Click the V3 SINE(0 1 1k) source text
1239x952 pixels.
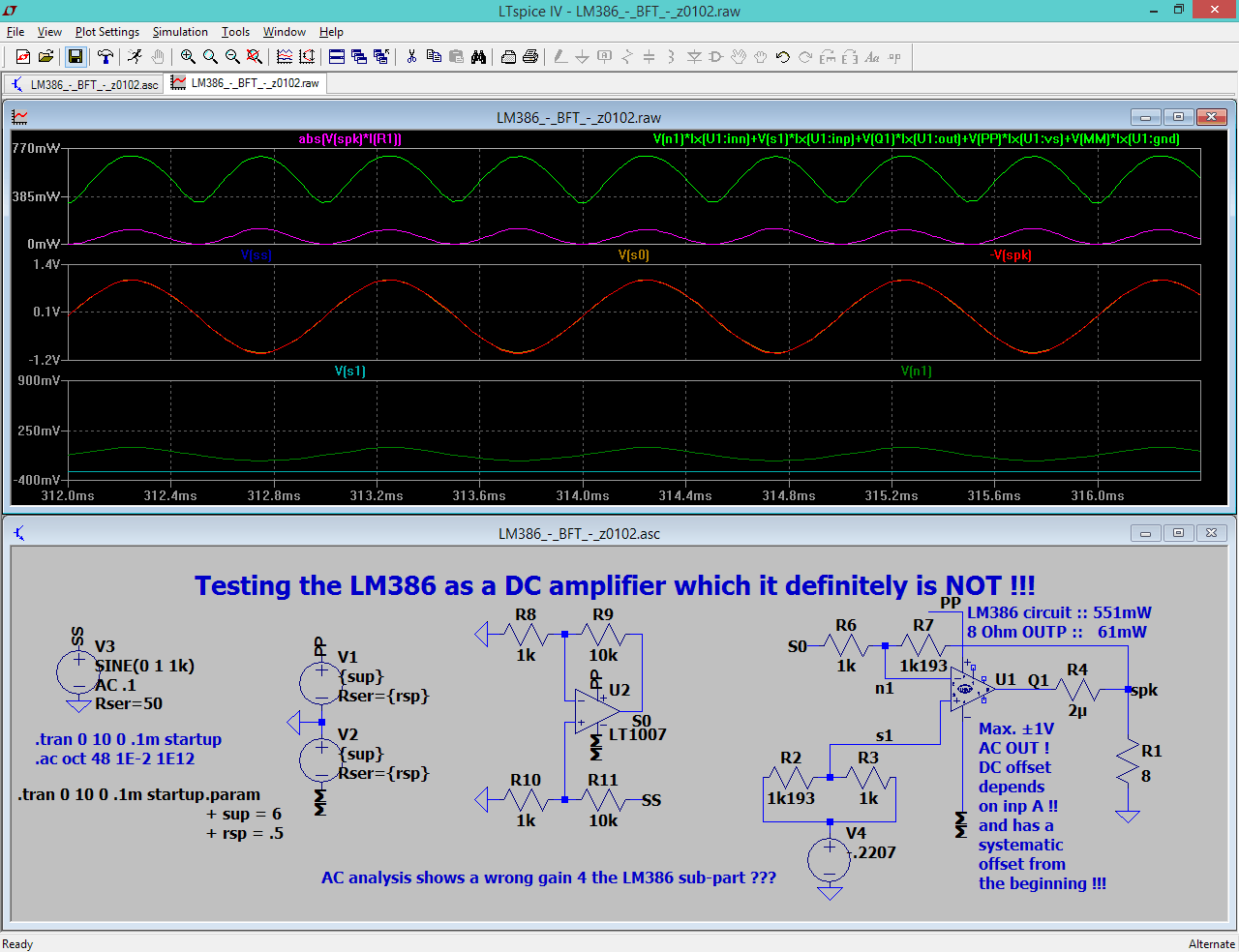point(144,666)
